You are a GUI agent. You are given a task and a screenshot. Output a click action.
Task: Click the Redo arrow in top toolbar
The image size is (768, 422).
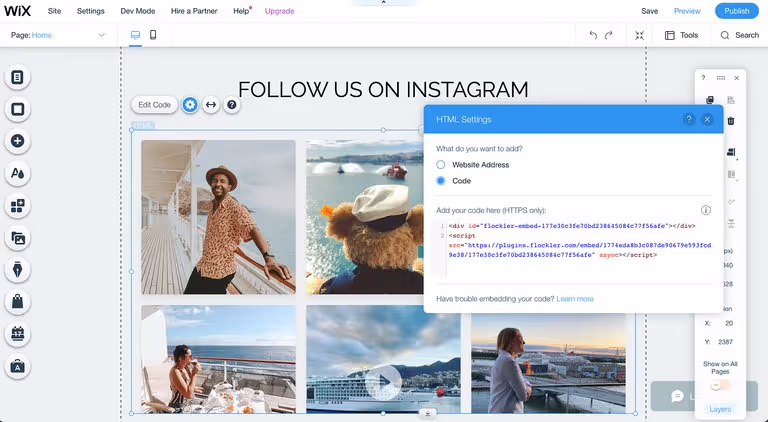point(609,35)
